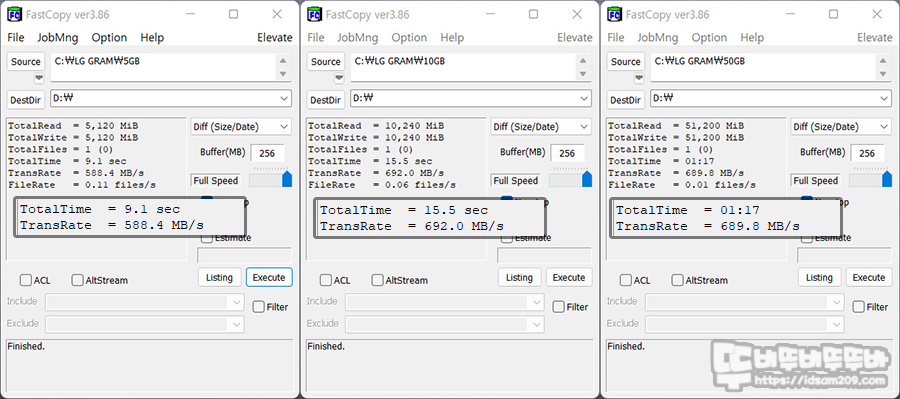Viewport: 900px width, 399px height.
Task: Click Execute button in 10GB window
Action: coord(569,277)
